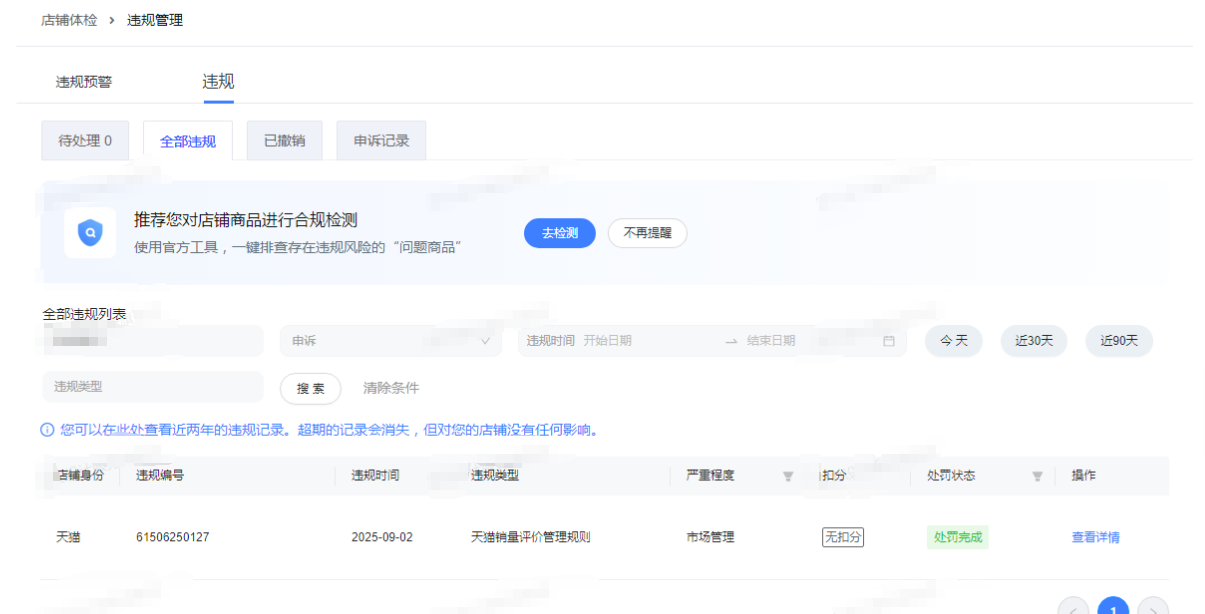Viewport: 1205px width, 614px height.
Task: Select the 今天 quick date filter
Action: pos(953,341)
